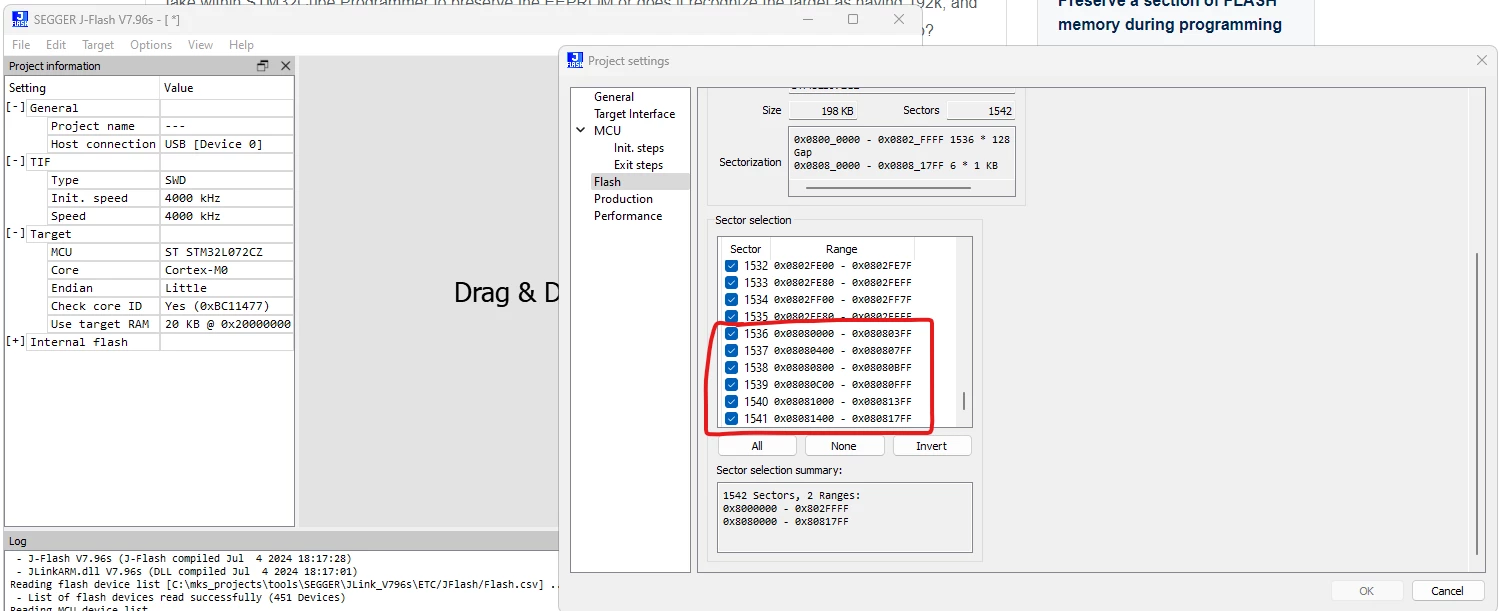1499x611 pixels.
Task: Click the Sector selection summary text box
Action: point(845,517)
